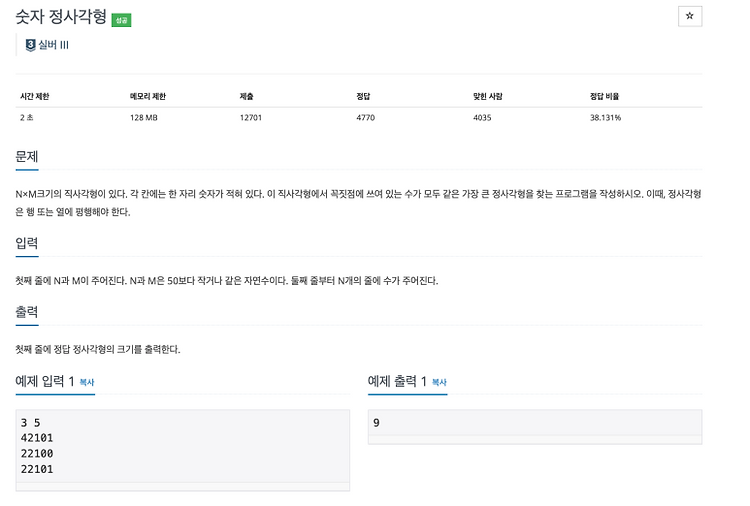The image size is (750, 506).
Task: Click the Silver III tier badge icon
Action: pos(31,45)
